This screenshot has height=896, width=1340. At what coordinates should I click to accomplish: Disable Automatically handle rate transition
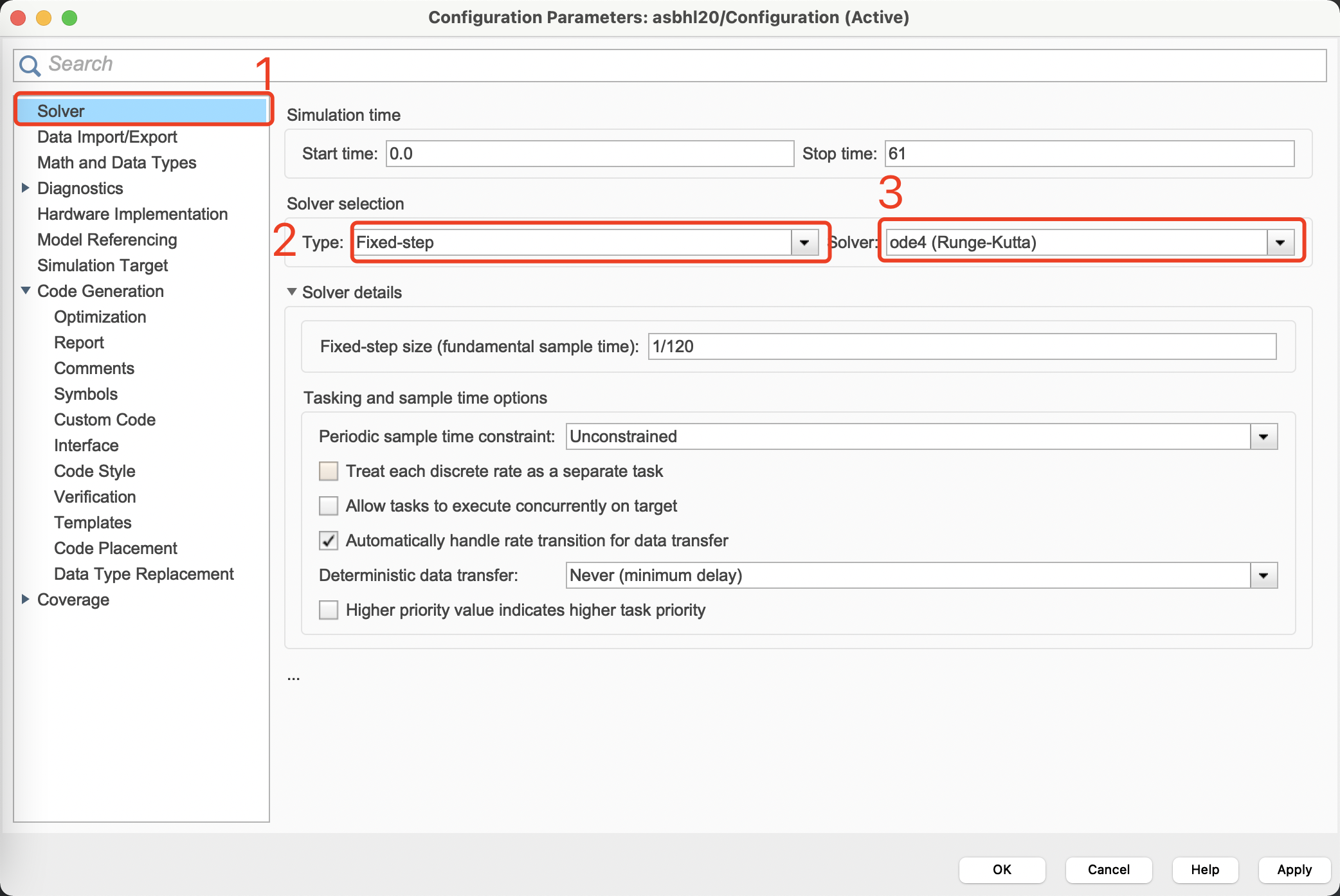click(x=328, y=540)
